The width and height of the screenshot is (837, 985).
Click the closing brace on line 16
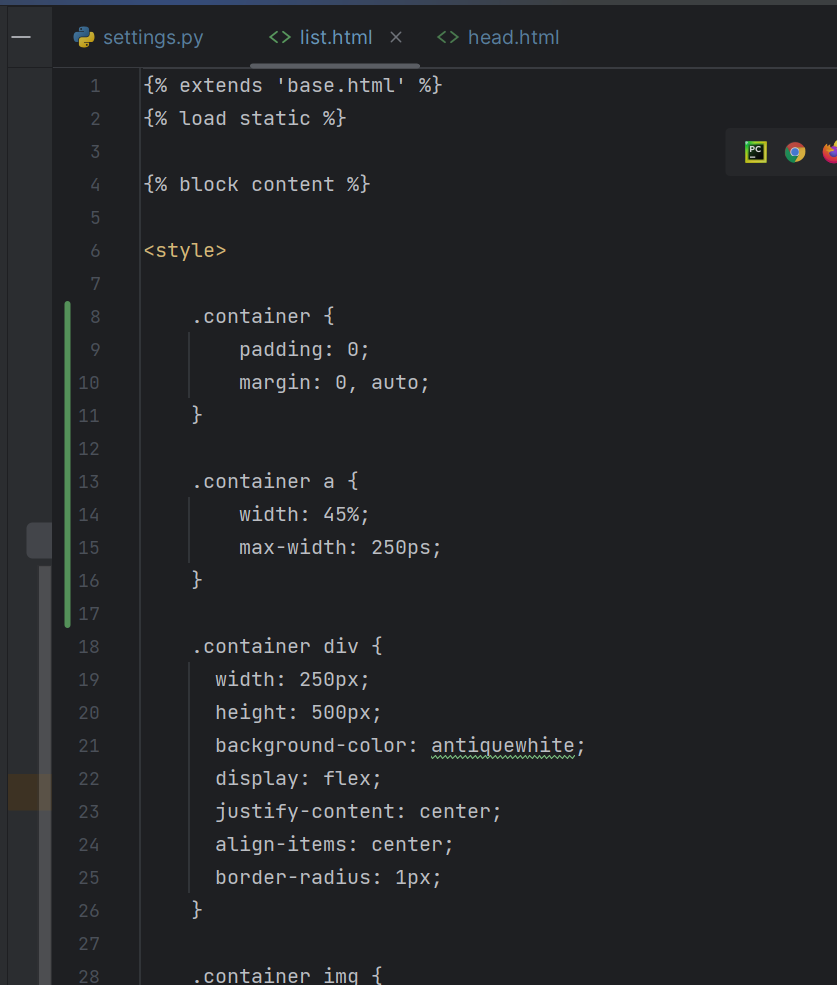(197, 580)
